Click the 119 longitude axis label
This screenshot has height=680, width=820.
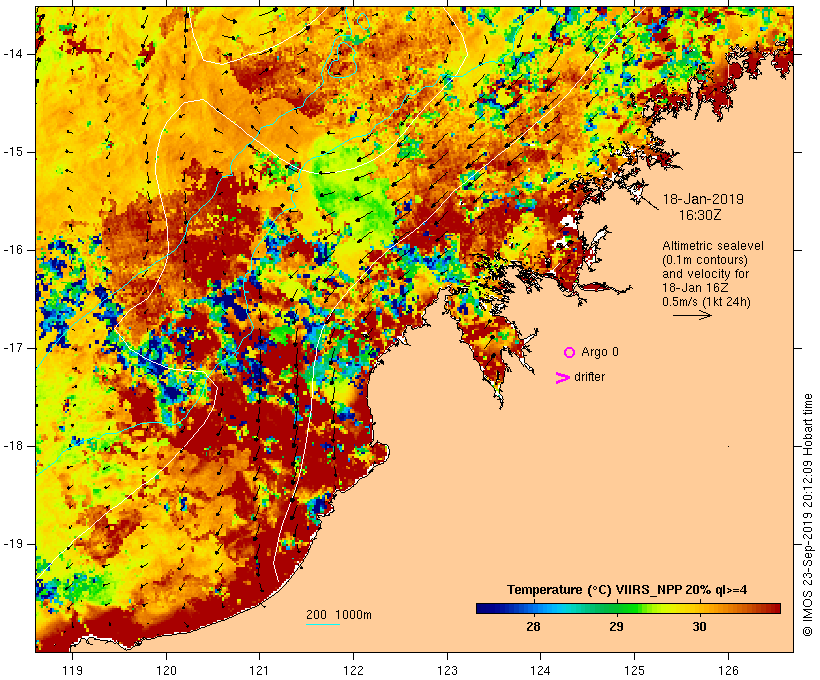click(72, 670)
